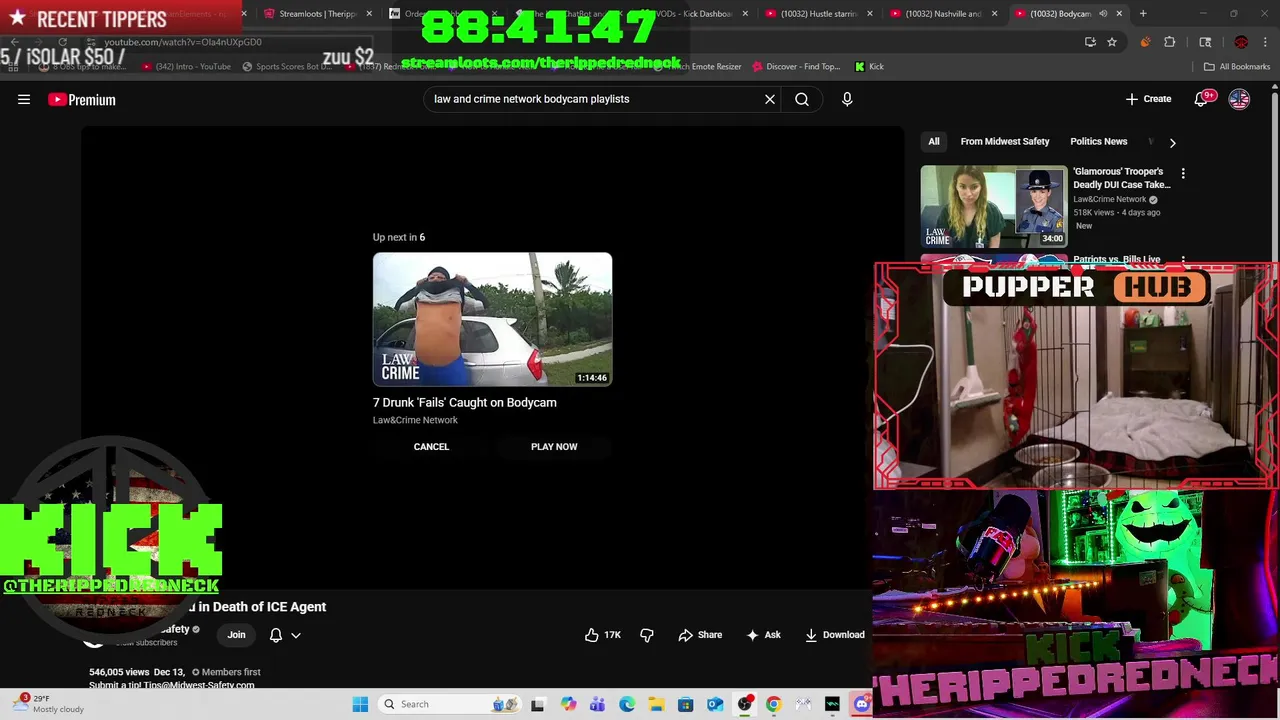Cancel the up next autoplay
This screenshot has width=1280, height=720.
pyautogui.click(x=431, y=447)
